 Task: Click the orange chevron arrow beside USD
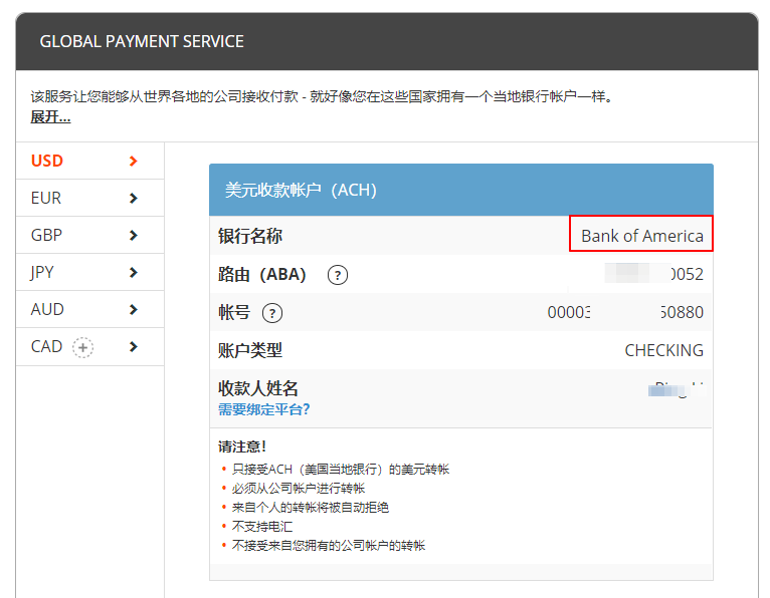[133, 161]
